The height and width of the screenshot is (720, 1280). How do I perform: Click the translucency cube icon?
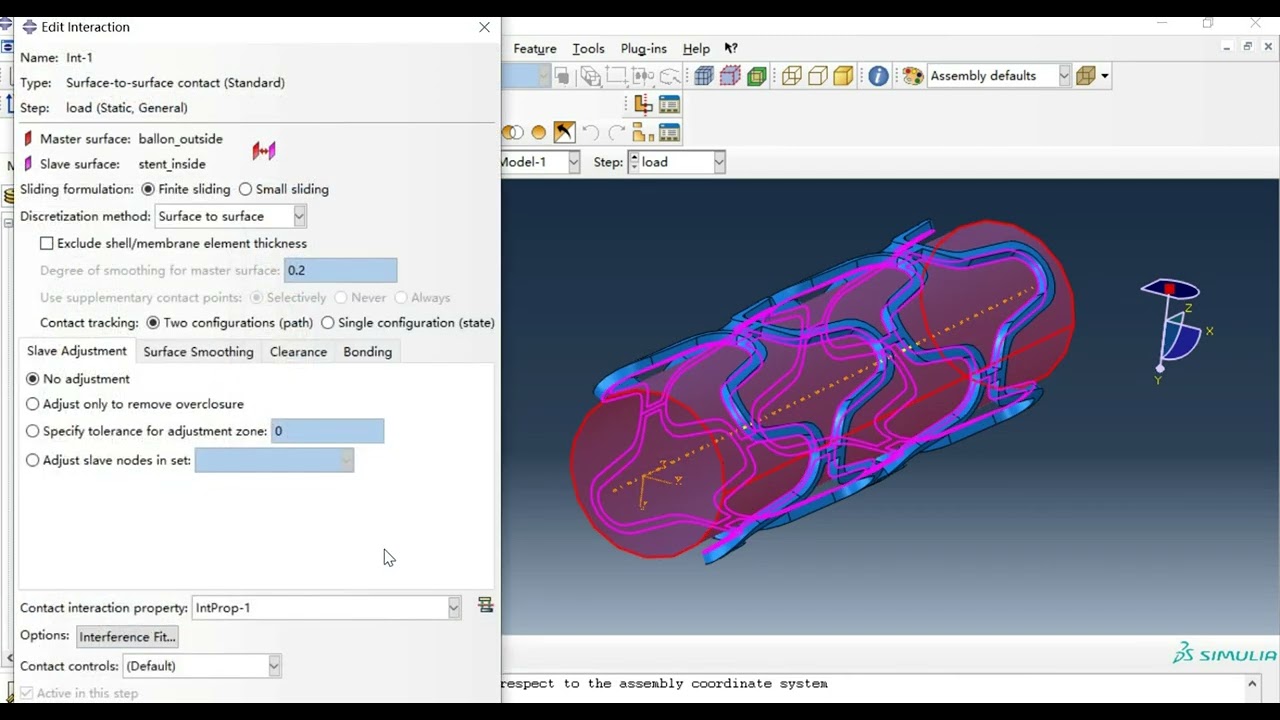click(1087, 76)
